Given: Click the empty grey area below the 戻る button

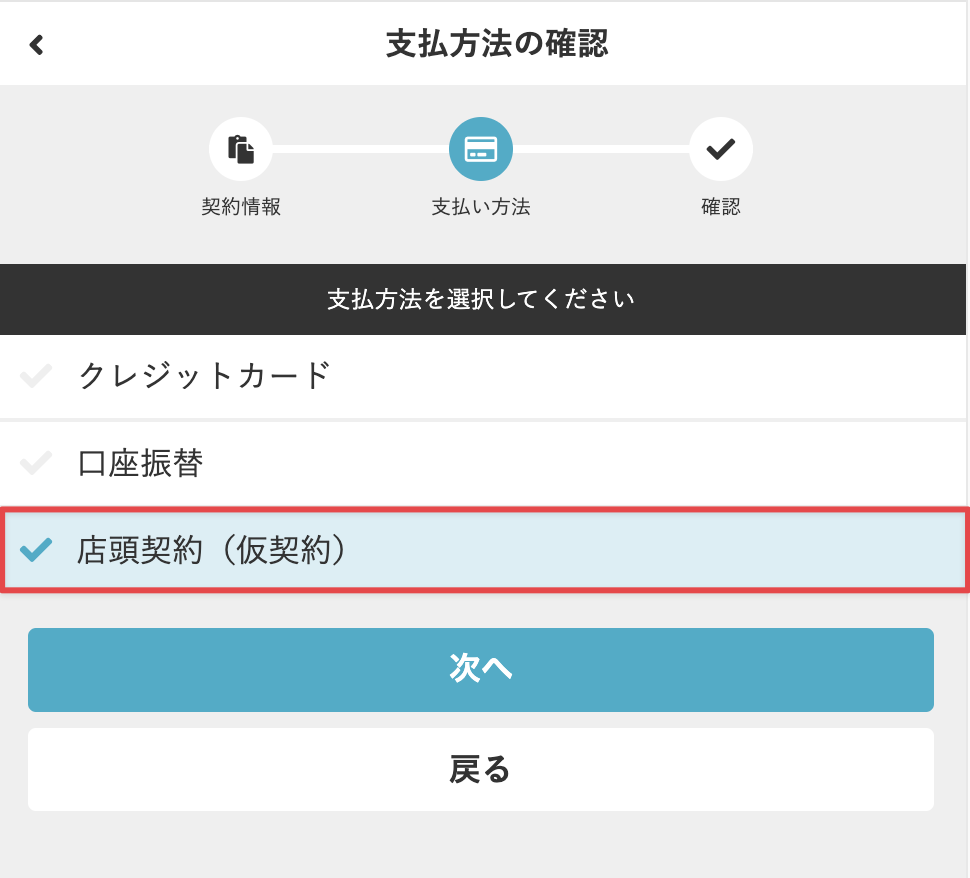Looking at the screenshot, I should coord(481,845).
